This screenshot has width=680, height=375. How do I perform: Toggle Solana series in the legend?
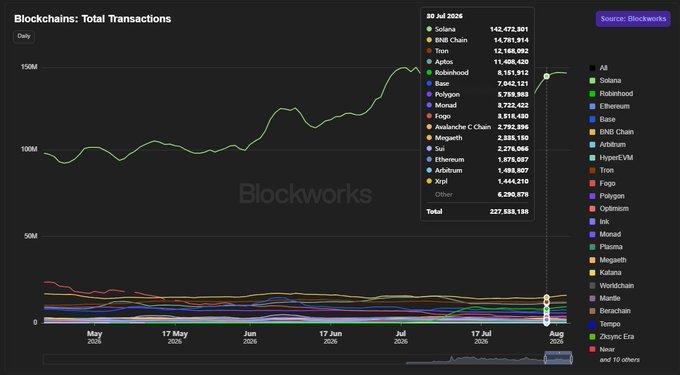point(605,81)
